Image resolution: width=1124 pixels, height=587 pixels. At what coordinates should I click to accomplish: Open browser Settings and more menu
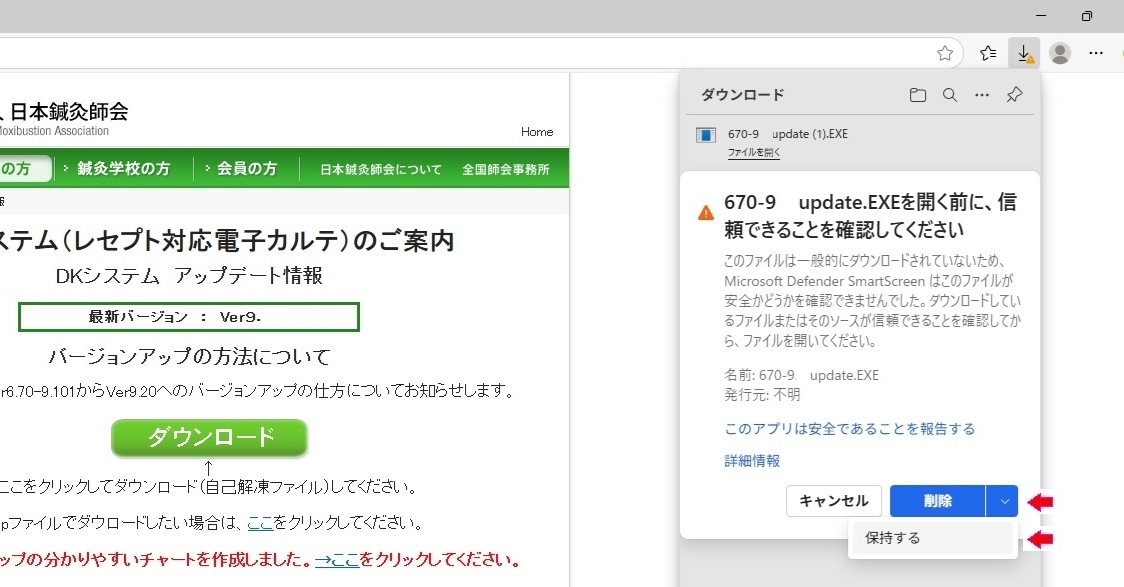1096,53
